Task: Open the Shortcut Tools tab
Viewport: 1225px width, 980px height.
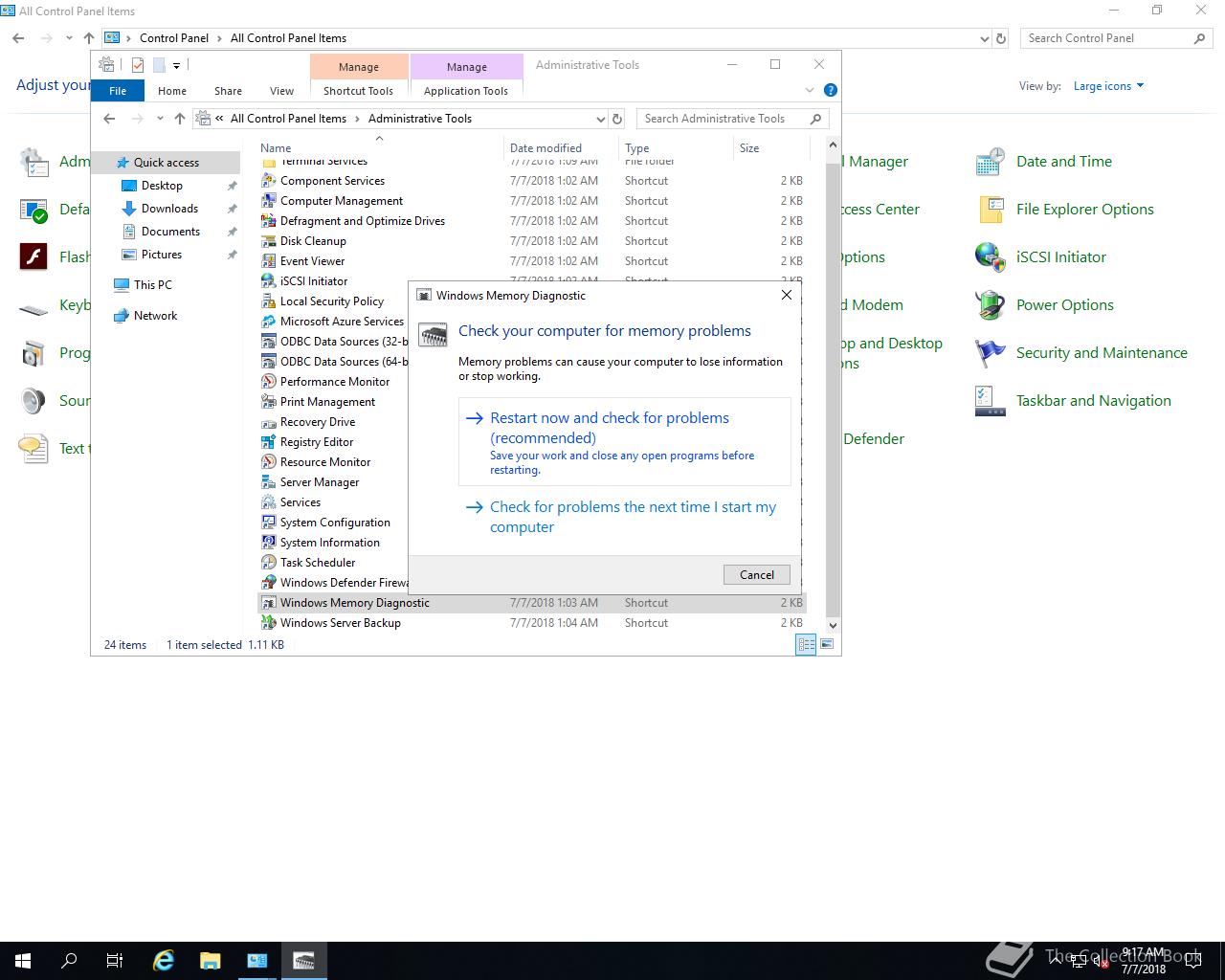Action: [358, 91]
